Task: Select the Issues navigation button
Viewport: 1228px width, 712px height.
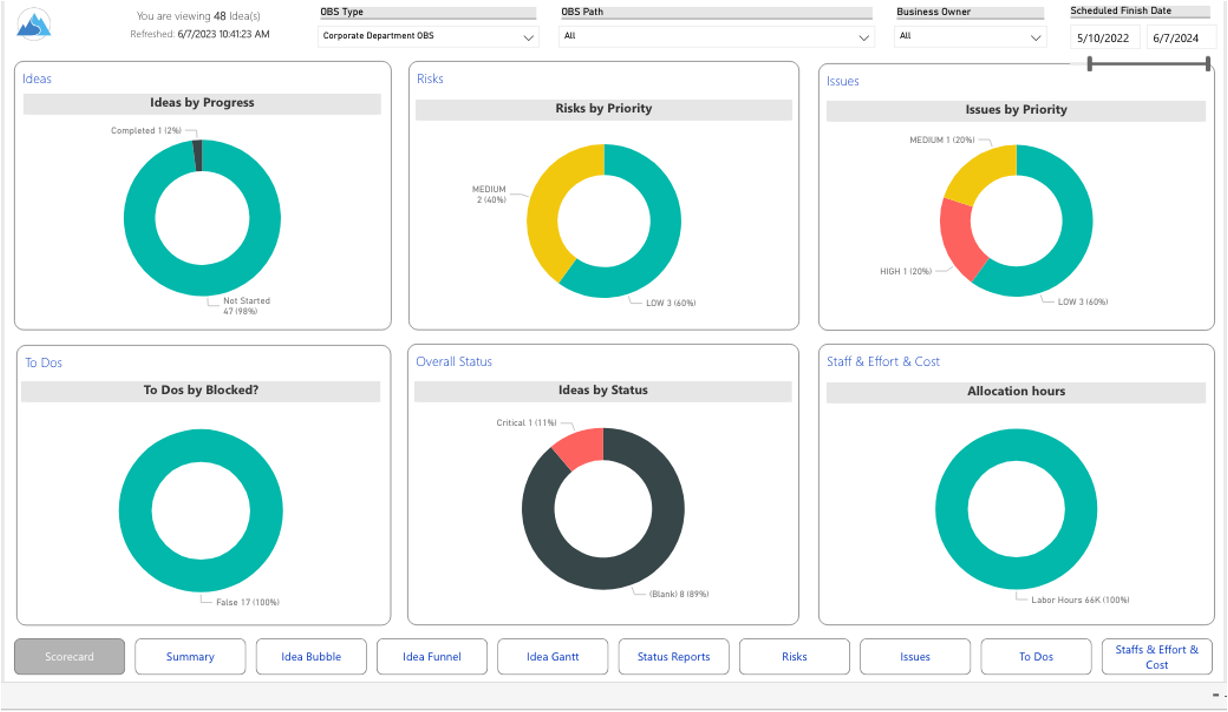Action: (915, 657)
